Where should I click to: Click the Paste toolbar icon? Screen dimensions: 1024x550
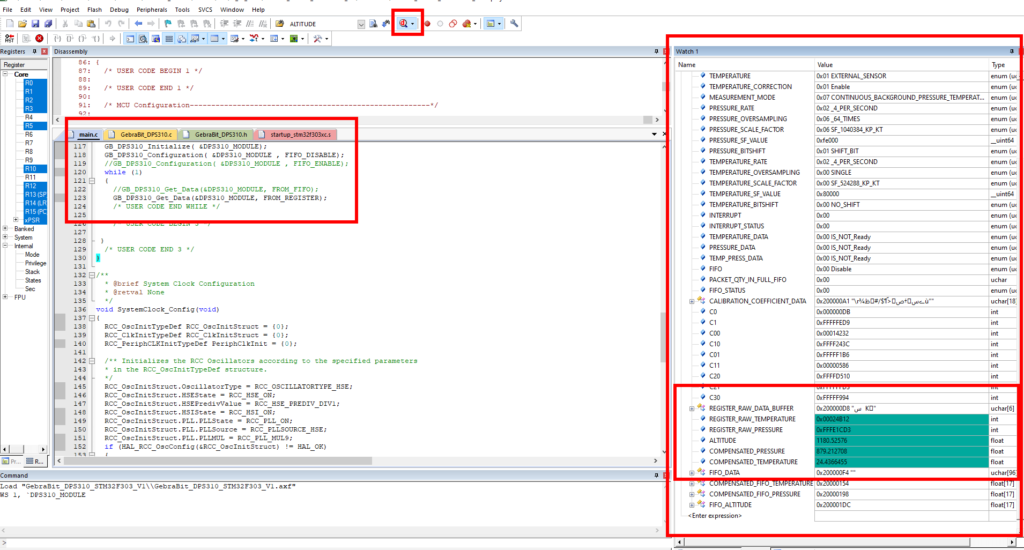click(91, 24)
